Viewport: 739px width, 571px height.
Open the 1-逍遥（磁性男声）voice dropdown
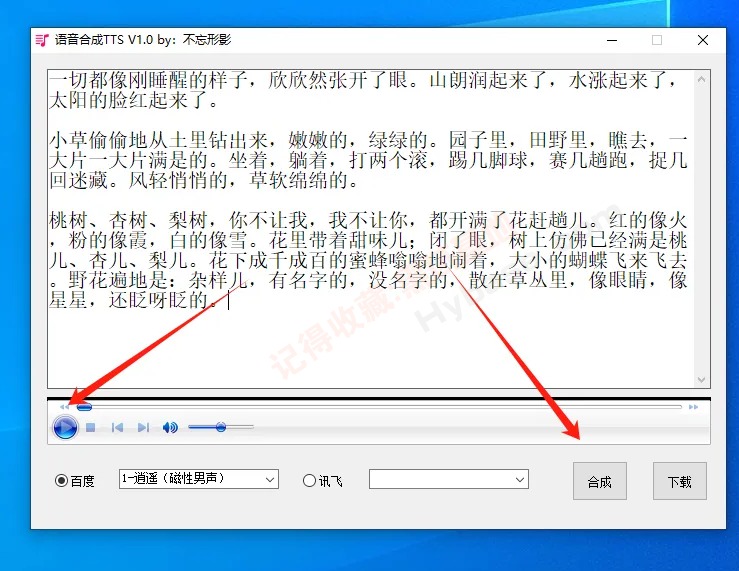click(x=198, y=479)
